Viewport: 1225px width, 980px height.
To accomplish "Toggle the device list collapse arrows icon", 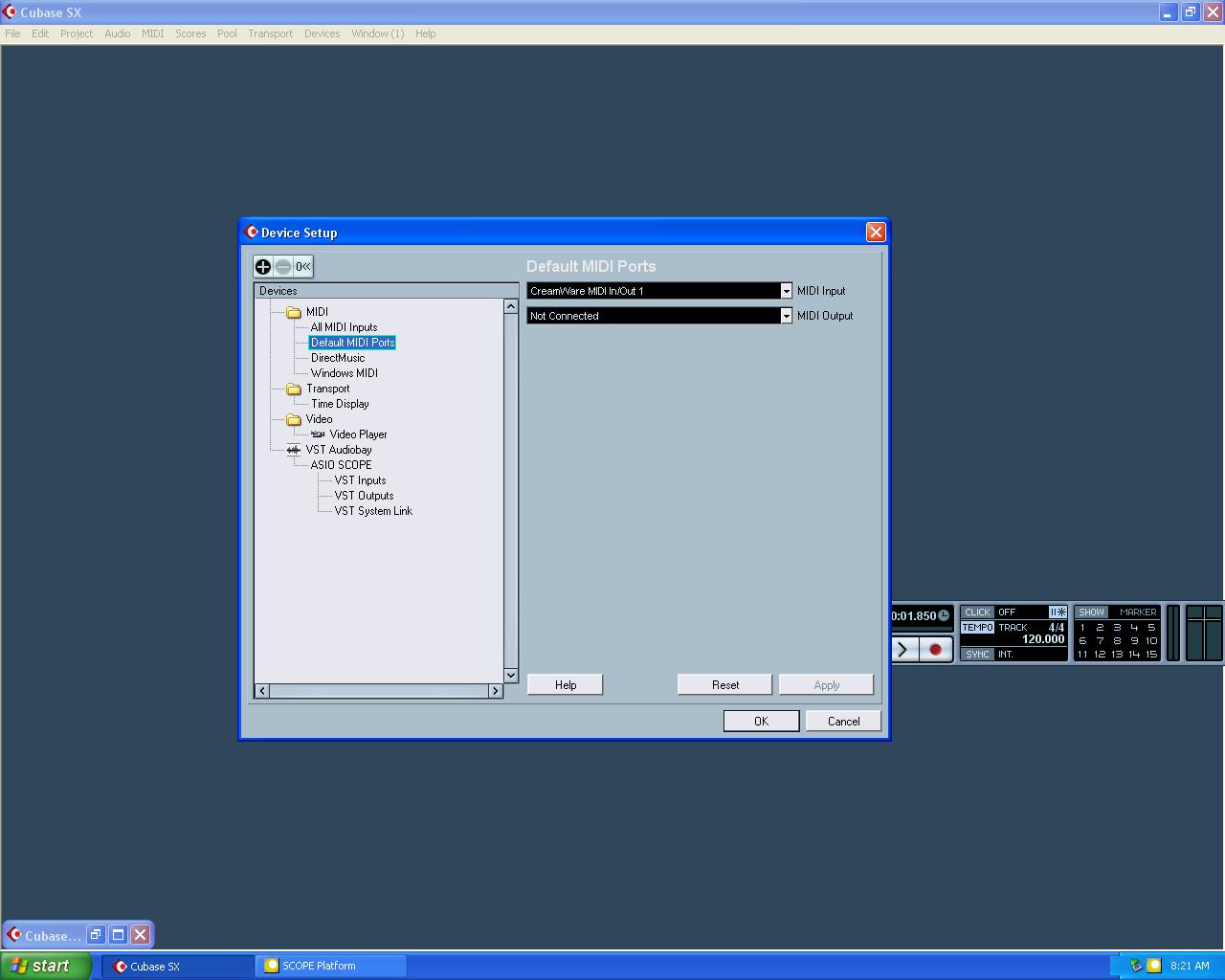I will (x=302, y=267).
